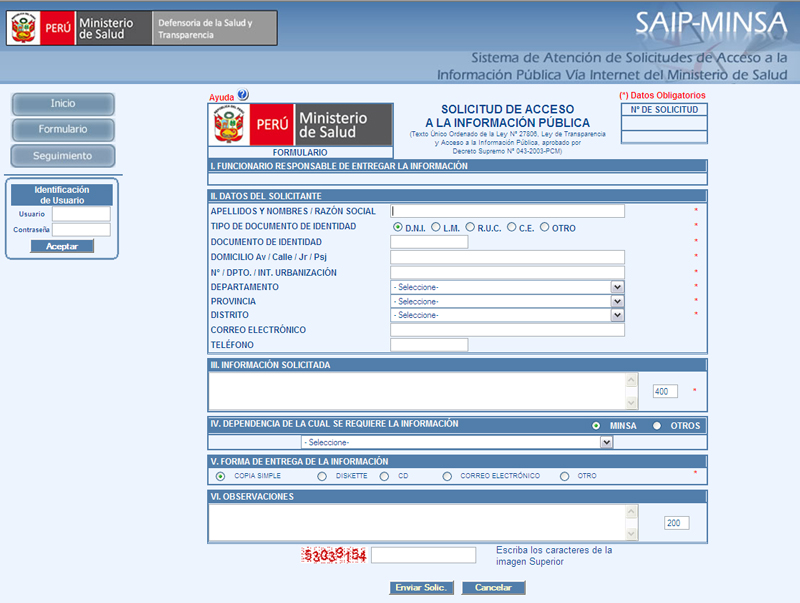Open the Ayuda help question-mark icon
Screen dimensions: 800x603
(x=243, y=94)
